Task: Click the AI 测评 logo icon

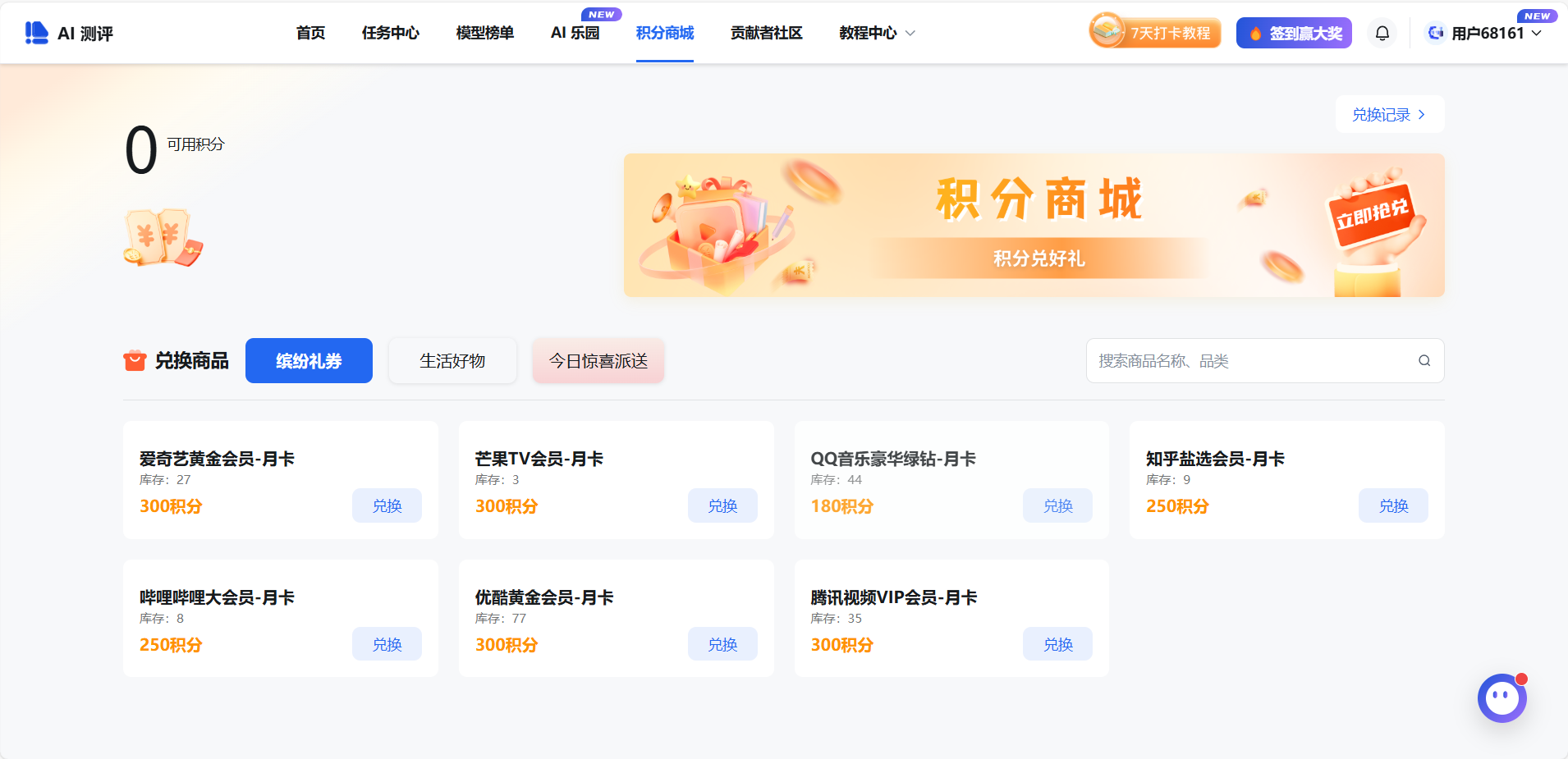Action: coord(36,33)
